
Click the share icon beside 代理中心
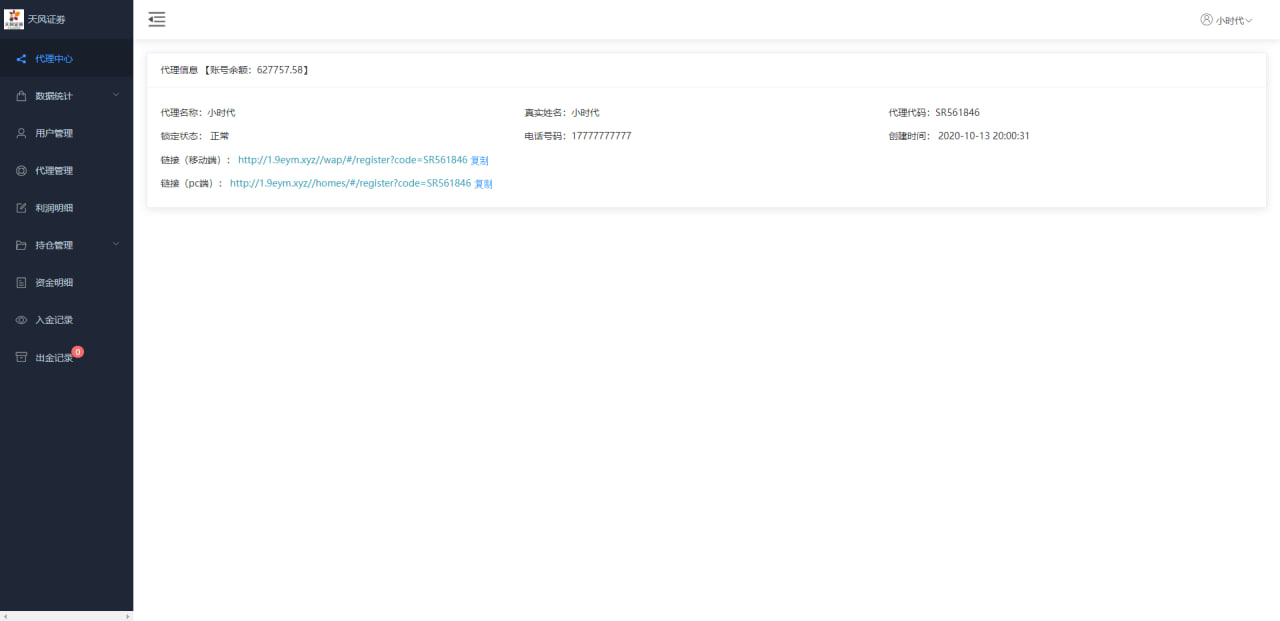click(x=21, y=59)
